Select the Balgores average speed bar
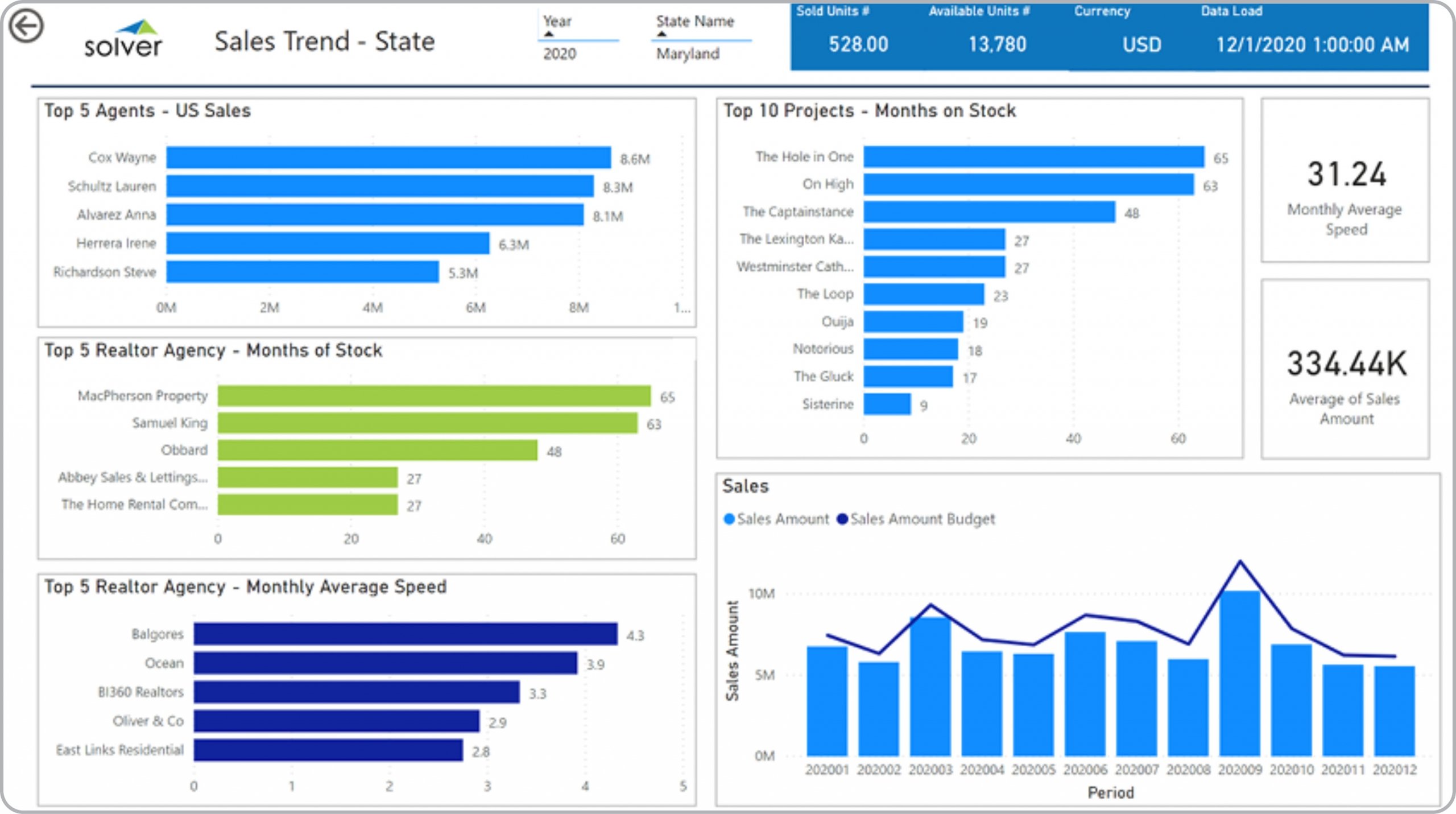This screenshot has height=814, width=1456. point(405,634)
